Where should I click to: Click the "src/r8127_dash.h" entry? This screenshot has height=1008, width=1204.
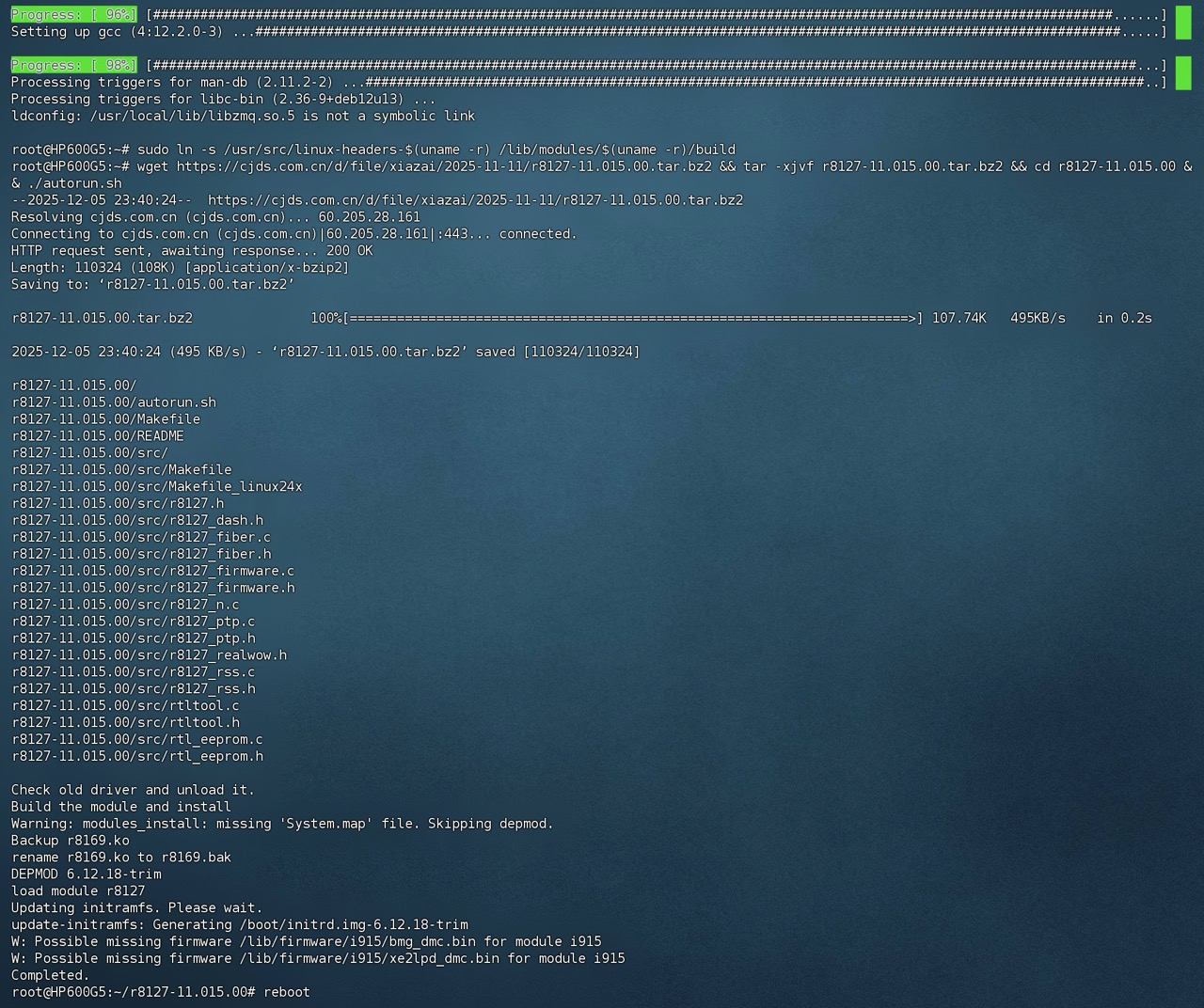click(137, 521)
